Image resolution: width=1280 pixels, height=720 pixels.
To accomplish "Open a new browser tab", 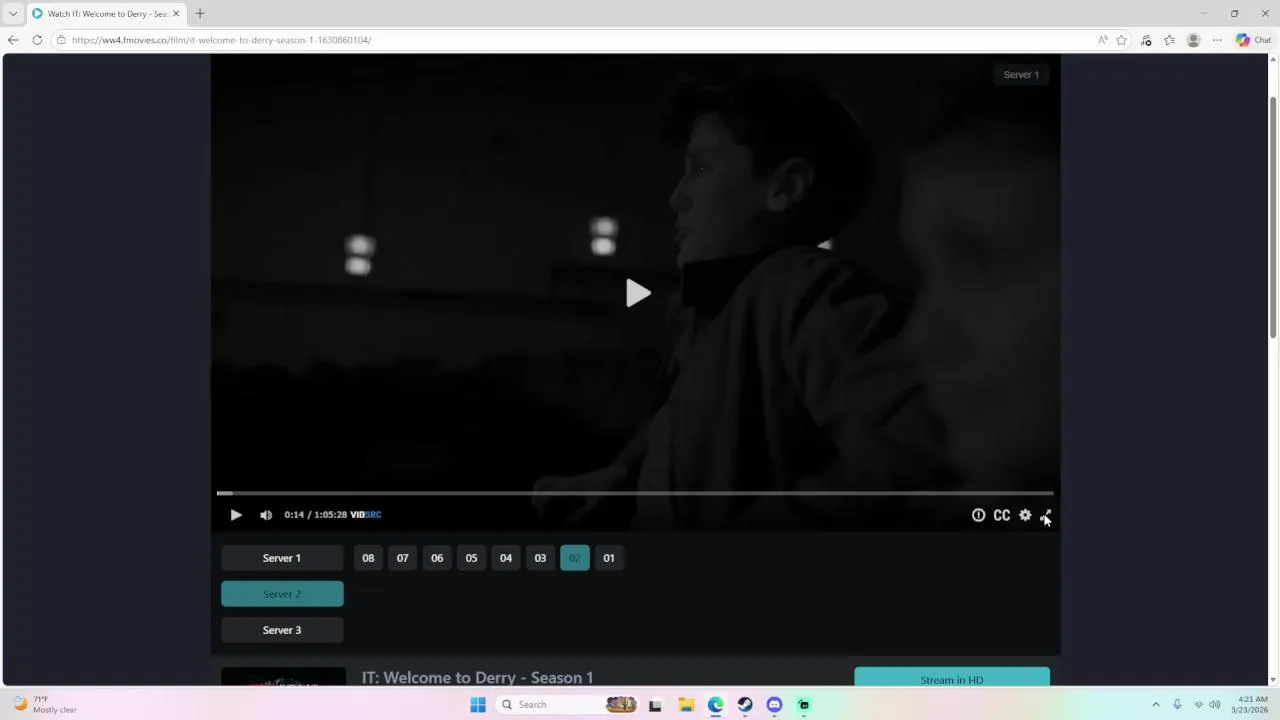I will (200, 14).
